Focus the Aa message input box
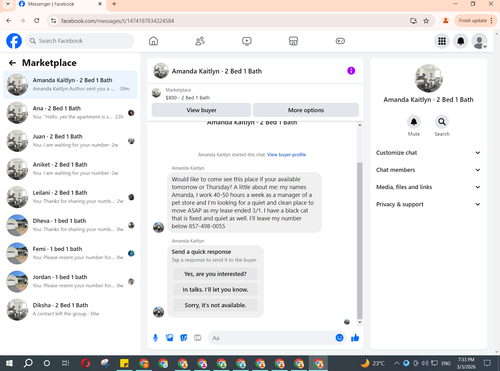Screen dimensions: 500x371 tap(272, 338)
